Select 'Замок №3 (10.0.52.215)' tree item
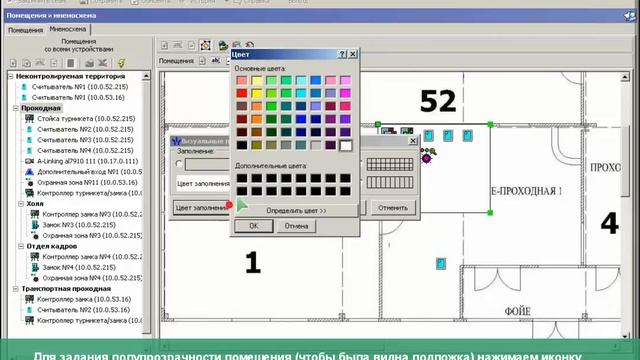Screen dimensions: 640x360 coord(79,225)
